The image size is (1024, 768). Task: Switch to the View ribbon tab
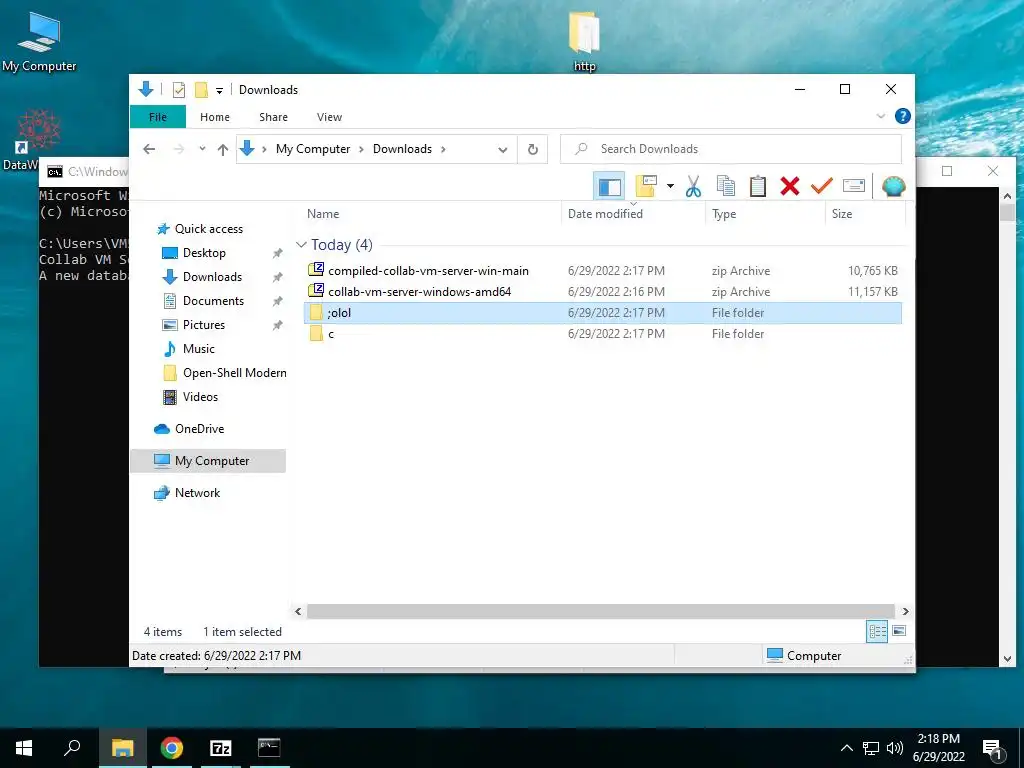click(329, 117)
